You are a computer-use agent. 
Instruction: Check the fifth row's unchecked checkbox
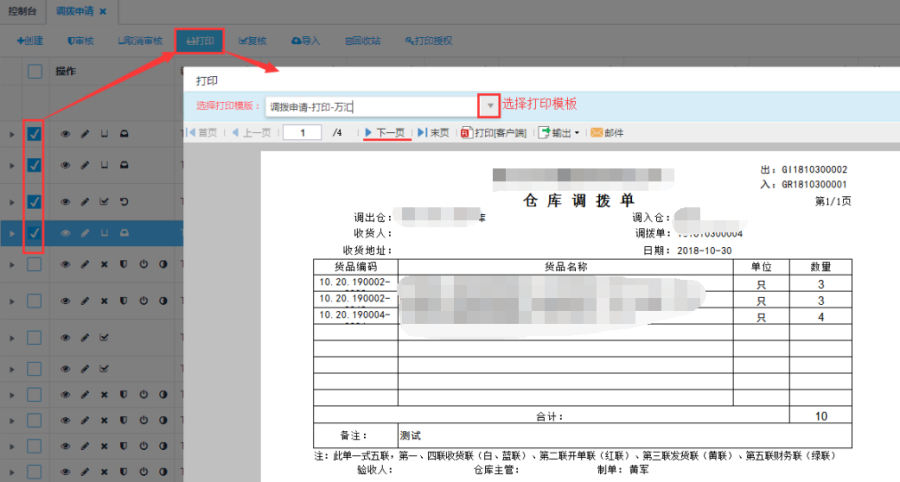coord(34,265)
